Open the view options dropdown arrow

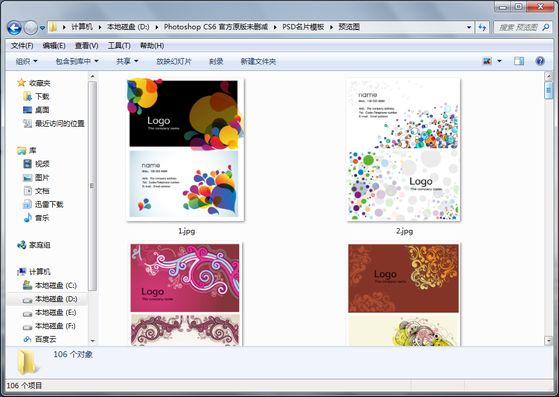pyautogui.click(x=499, y=61)
